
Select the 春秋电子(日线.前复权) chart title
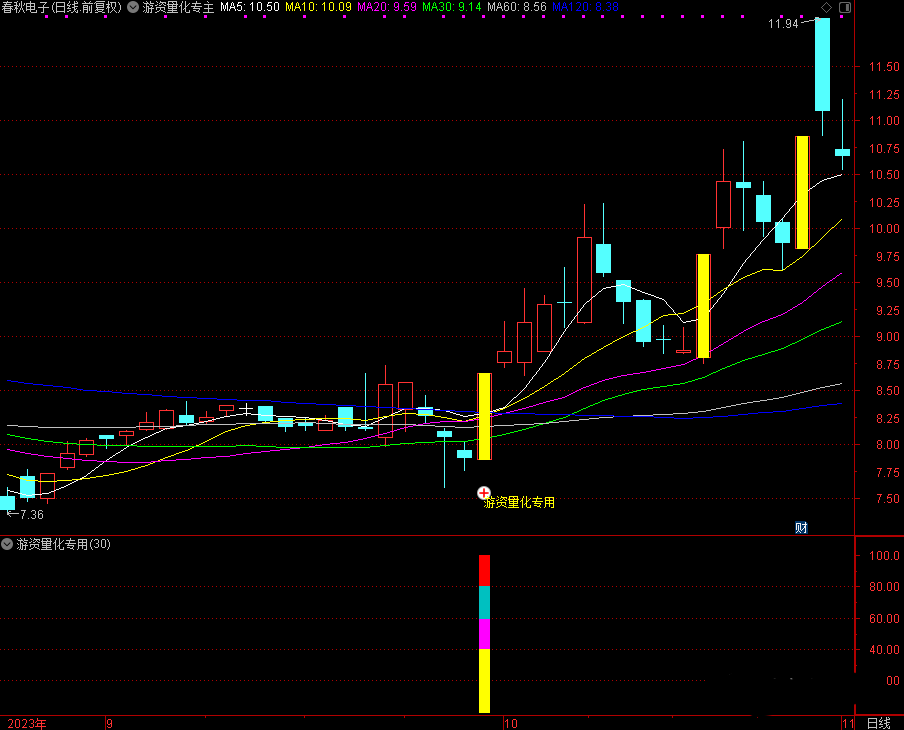click(x=62, y=7)
